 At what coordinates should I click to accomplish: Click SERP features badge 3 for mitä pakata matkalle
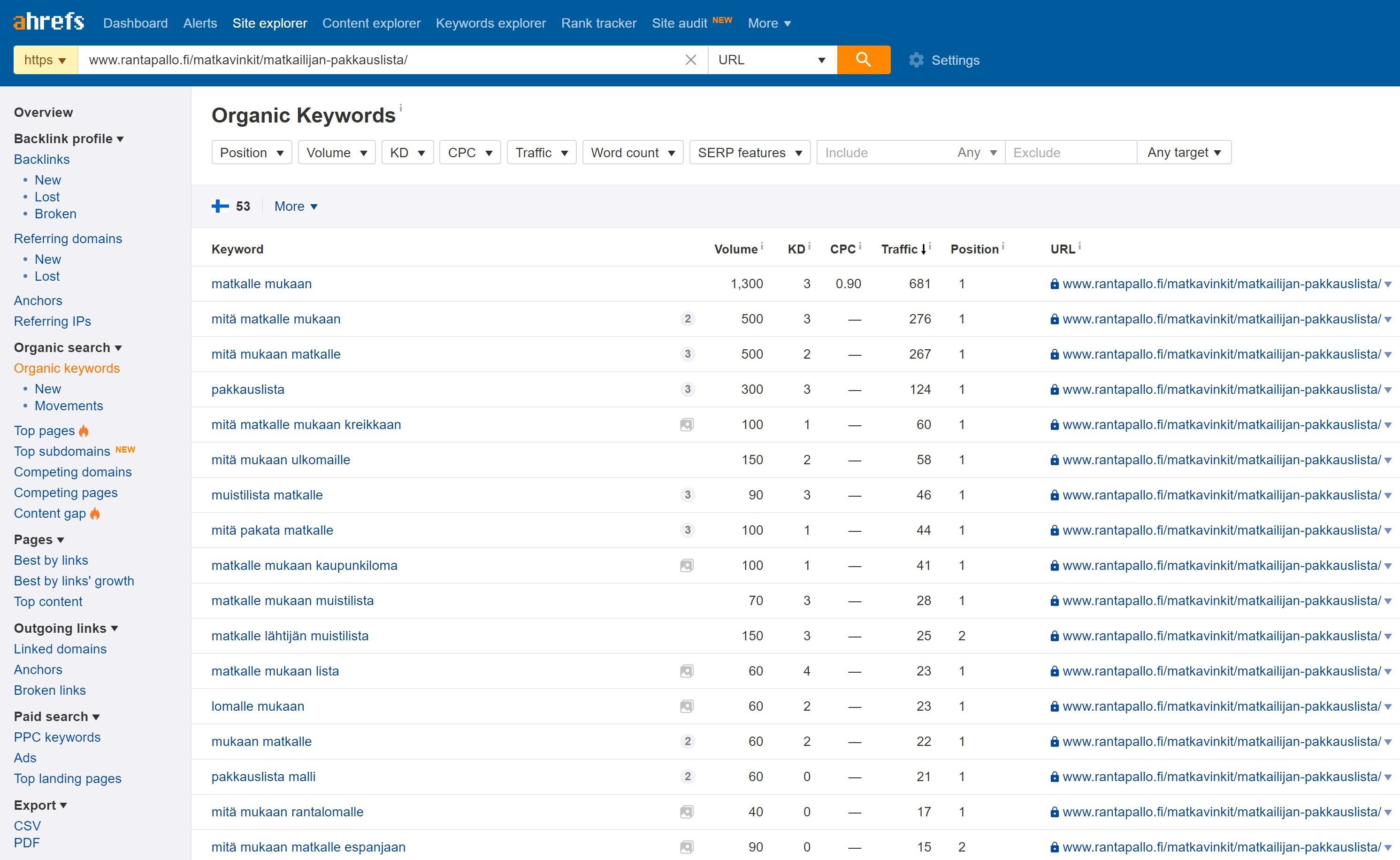pos(688,530)
